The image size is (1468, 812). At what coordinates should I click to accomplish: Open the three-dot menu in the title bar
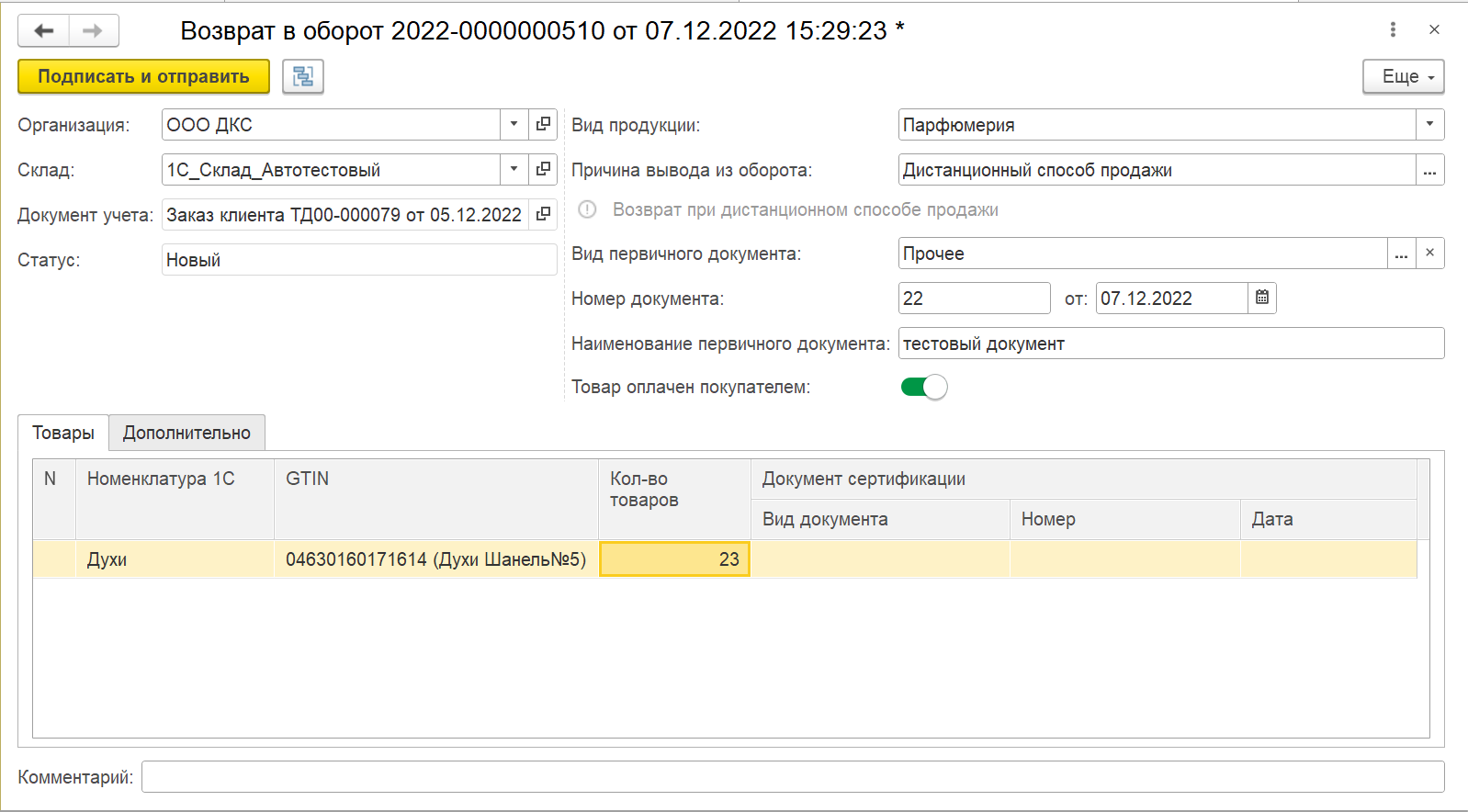[1393, 30]
